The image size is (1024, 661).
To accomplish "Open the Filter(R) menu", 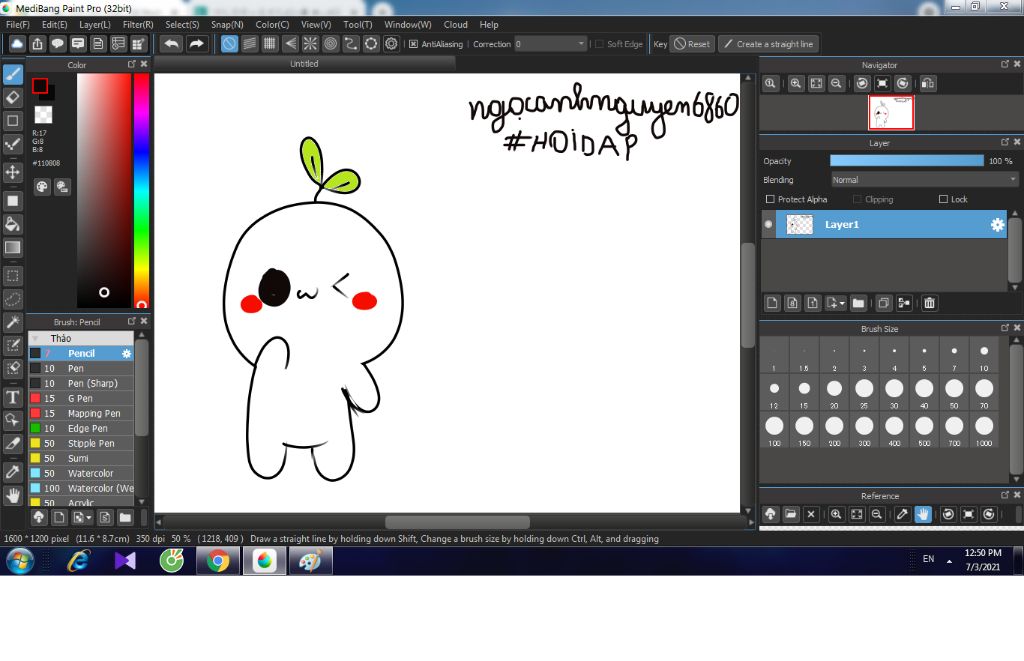I will pyautogui.click(x=138, y=24).
